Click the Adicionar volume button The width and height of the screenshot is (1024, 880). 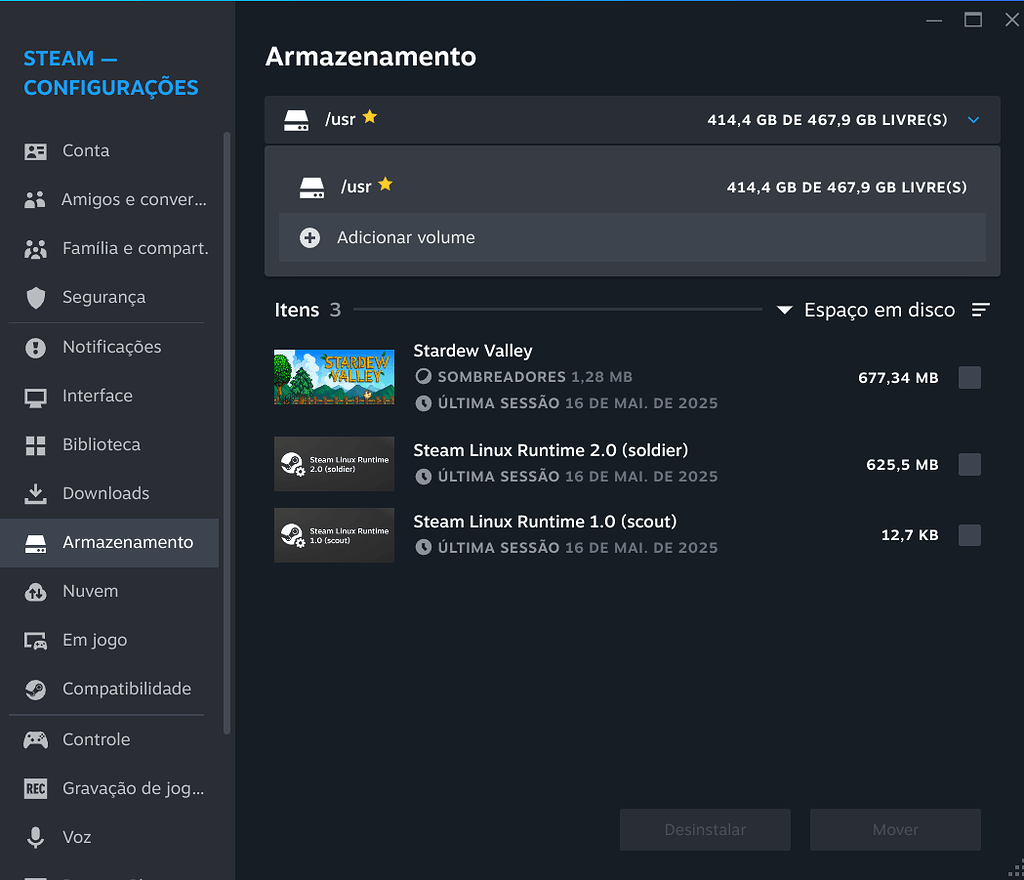point(405,237)
